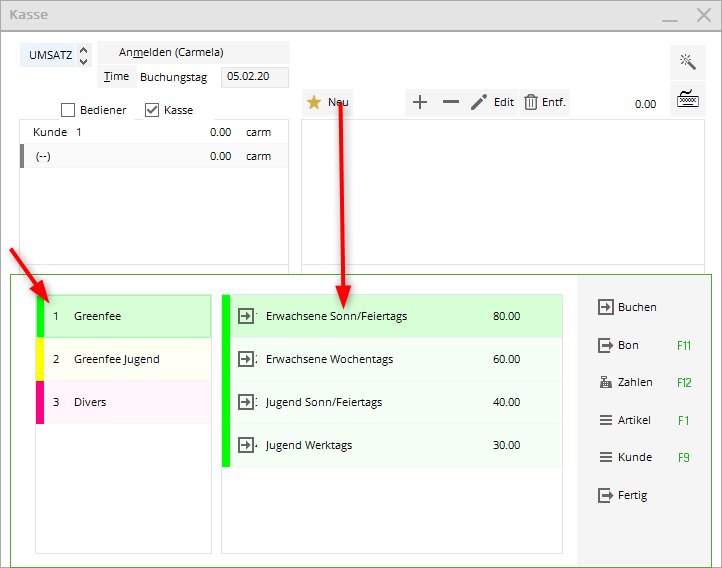The image size is (722, 568).
Task: Enable the Bediener checkbox
Action: click(68, 110)
